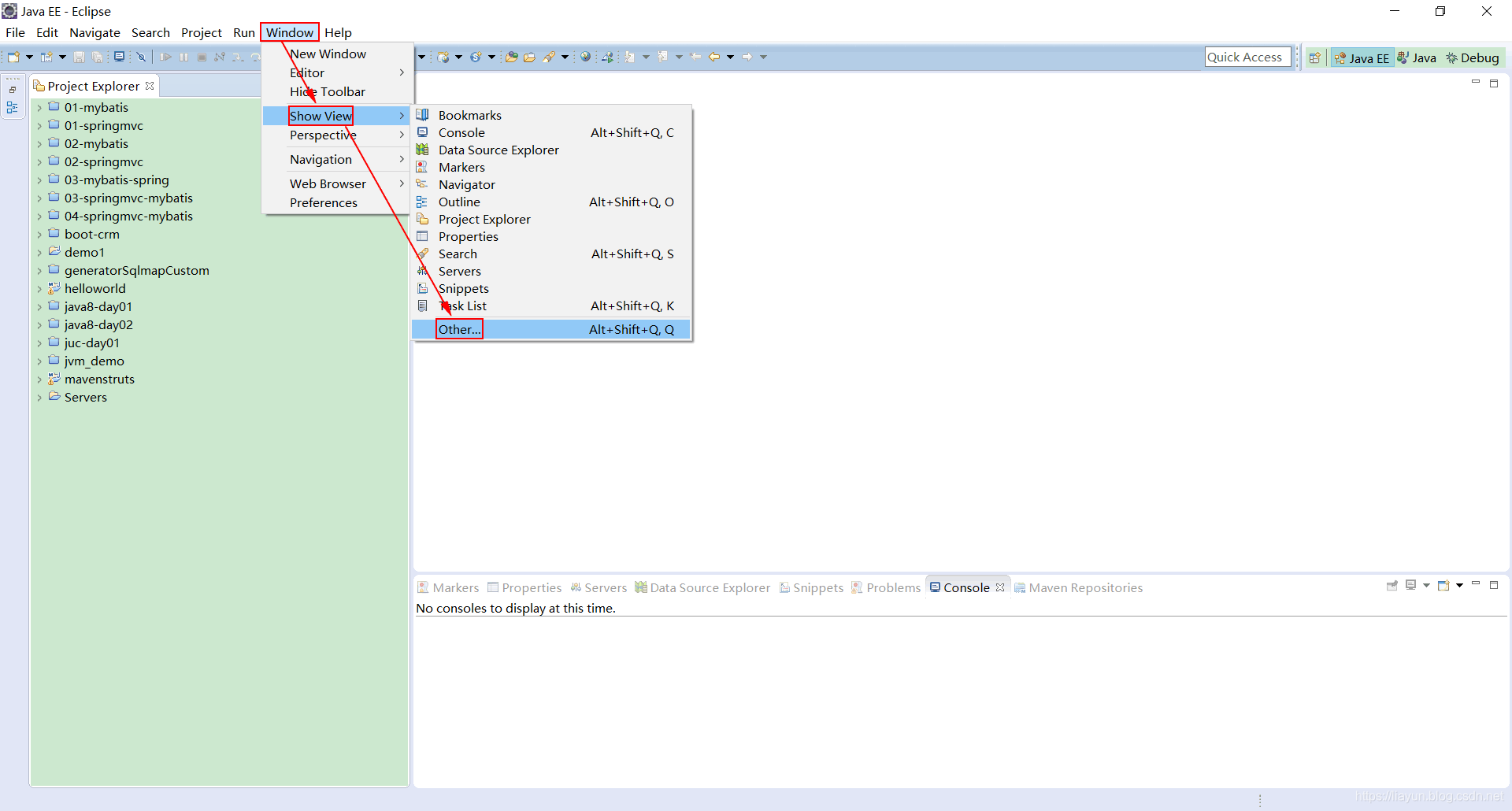Screen dimensions: 1512x811
Task: Expand the jvm_demo project node
Action: (39, 361)
